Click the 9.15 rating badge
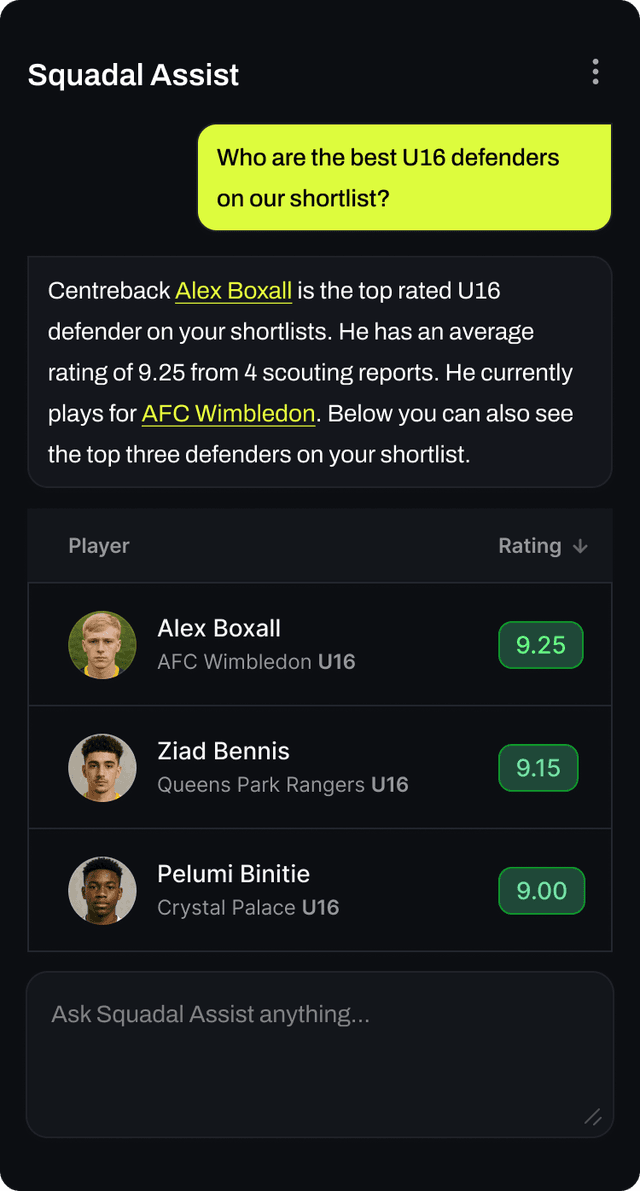 click(x=538, y=768)
